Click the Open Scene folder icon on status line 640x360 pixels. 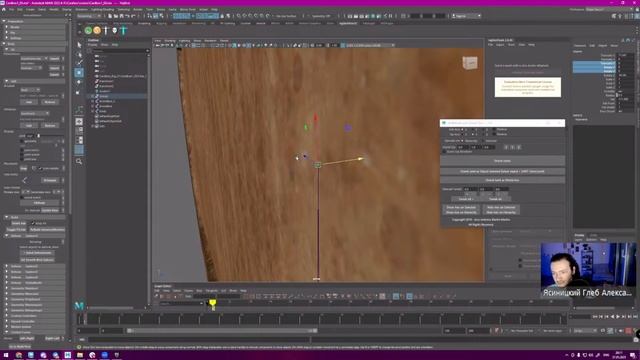[x=116, y=16]
